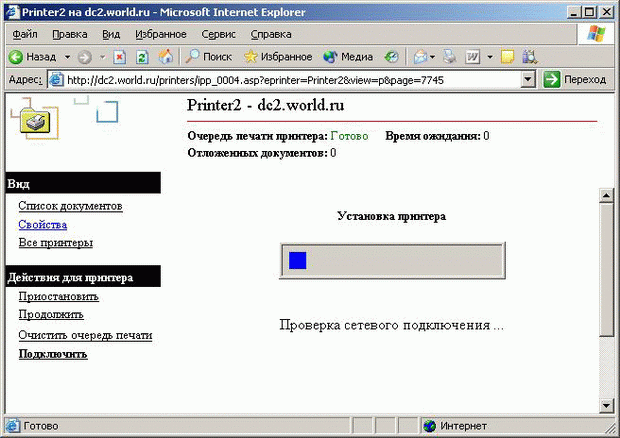Open the Forward history dropdown arrow

[102, 57]
